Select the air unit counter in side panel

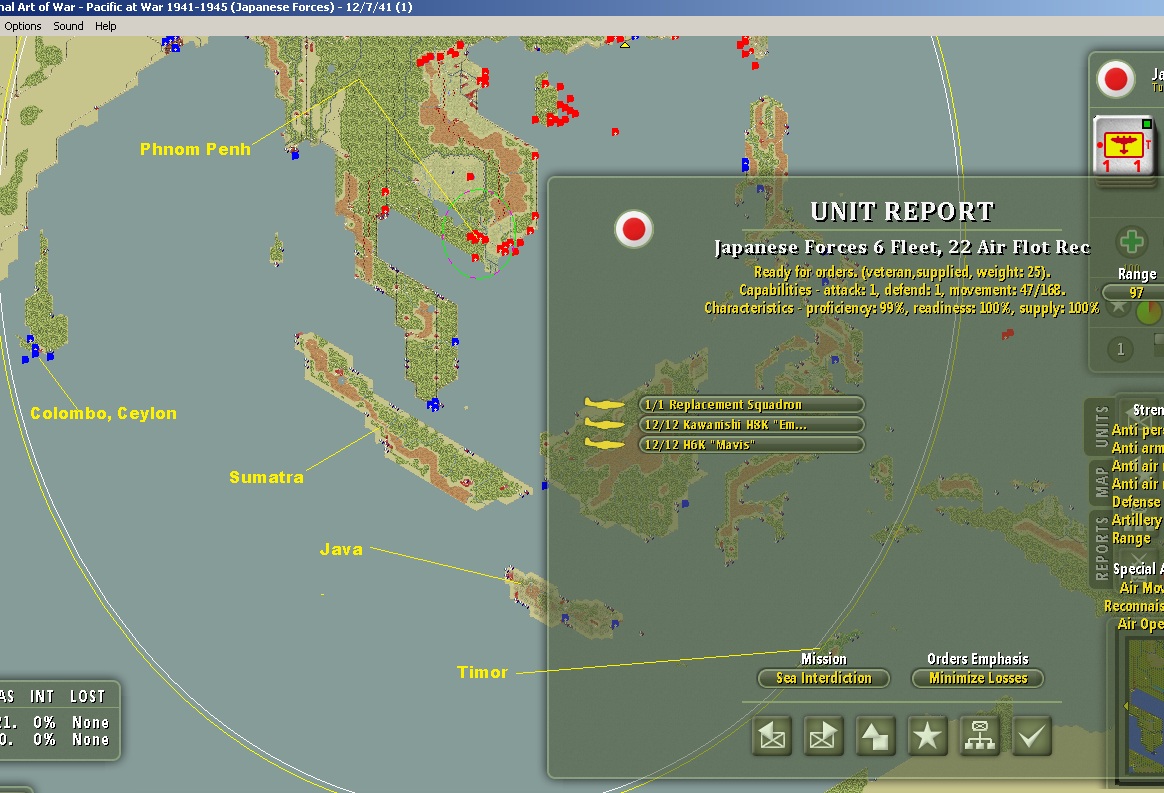[x=1123, y=146]
